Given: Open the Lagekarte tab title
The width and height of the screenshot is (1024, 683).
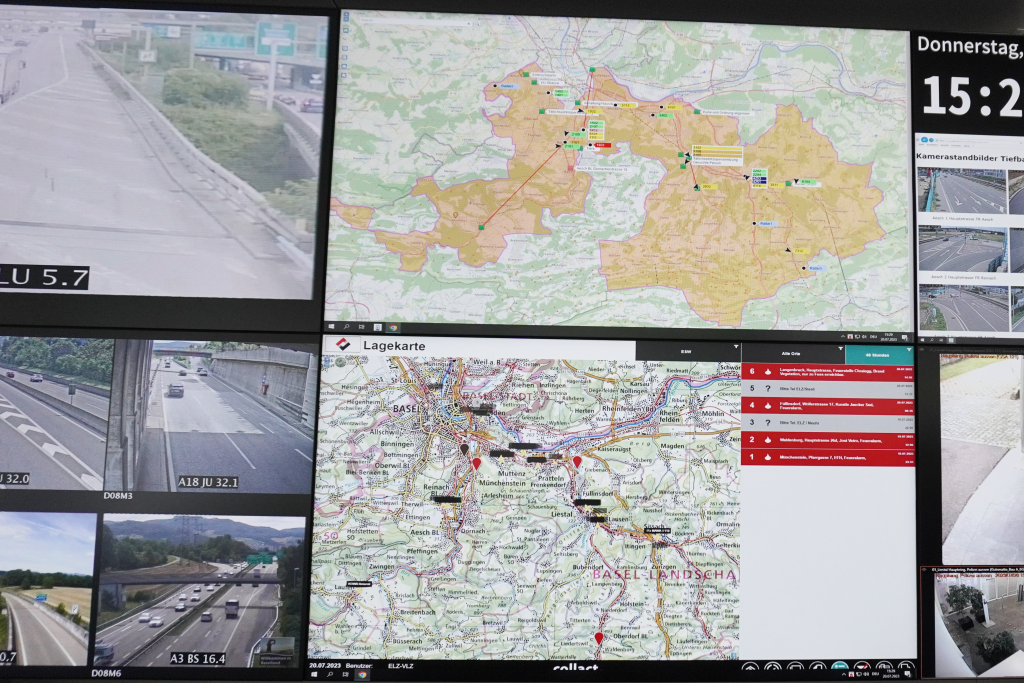Looking at the screenshot, I should (x=393, y=346).
